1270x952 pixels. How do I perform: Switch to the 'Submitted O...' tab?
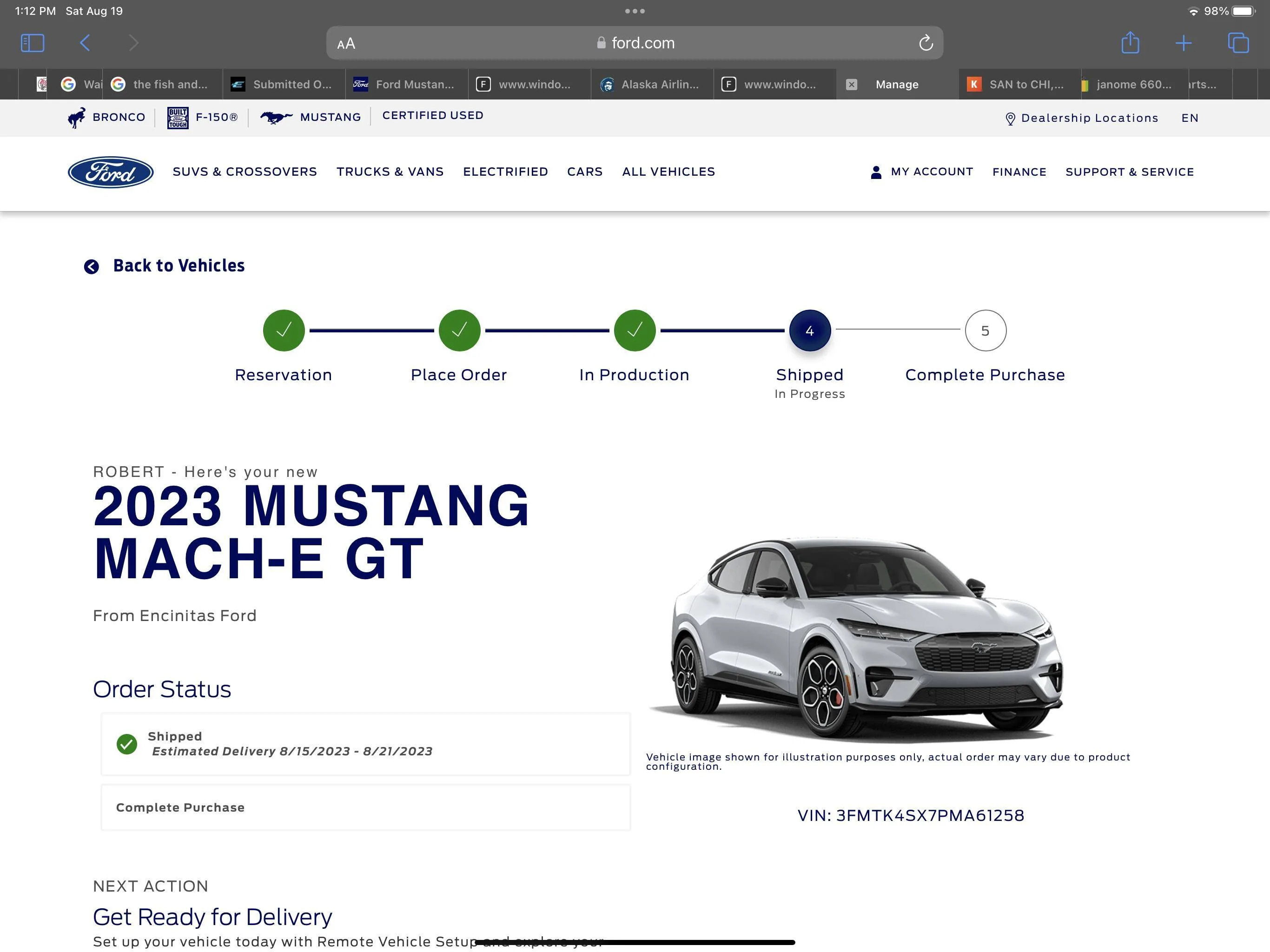pyautogui.click(x=284, y=85)
